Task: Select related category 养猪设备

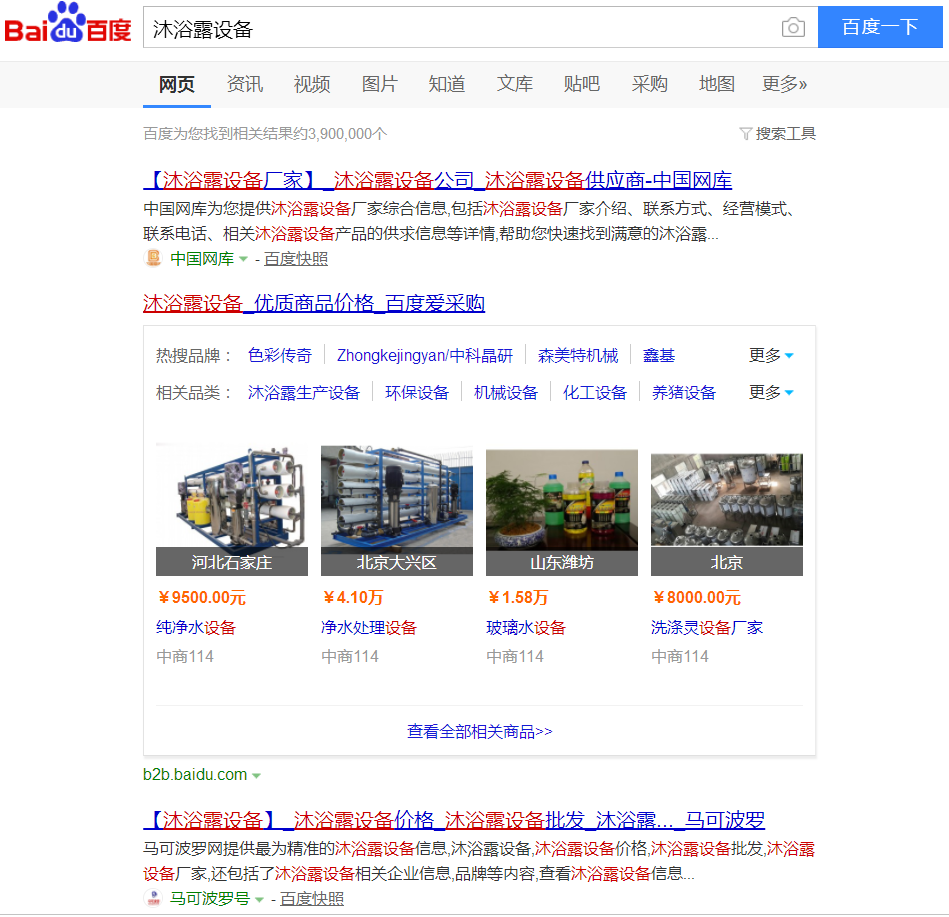Action: tap(684, 393)
